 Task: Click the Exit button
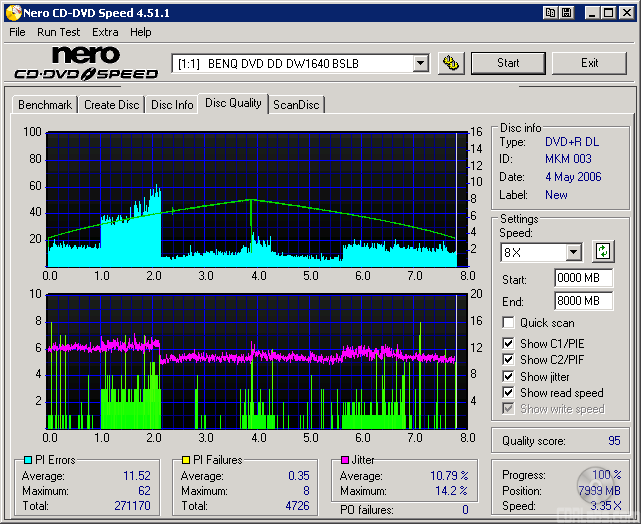pyautogui.click(x=589, y=63)
